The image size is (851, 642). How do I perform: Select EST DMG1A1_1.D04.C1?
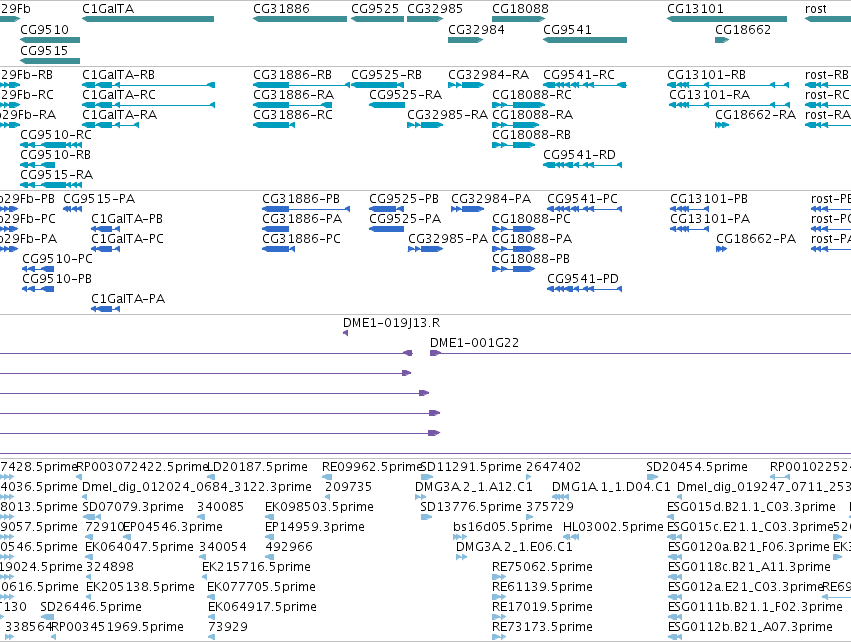611,487
